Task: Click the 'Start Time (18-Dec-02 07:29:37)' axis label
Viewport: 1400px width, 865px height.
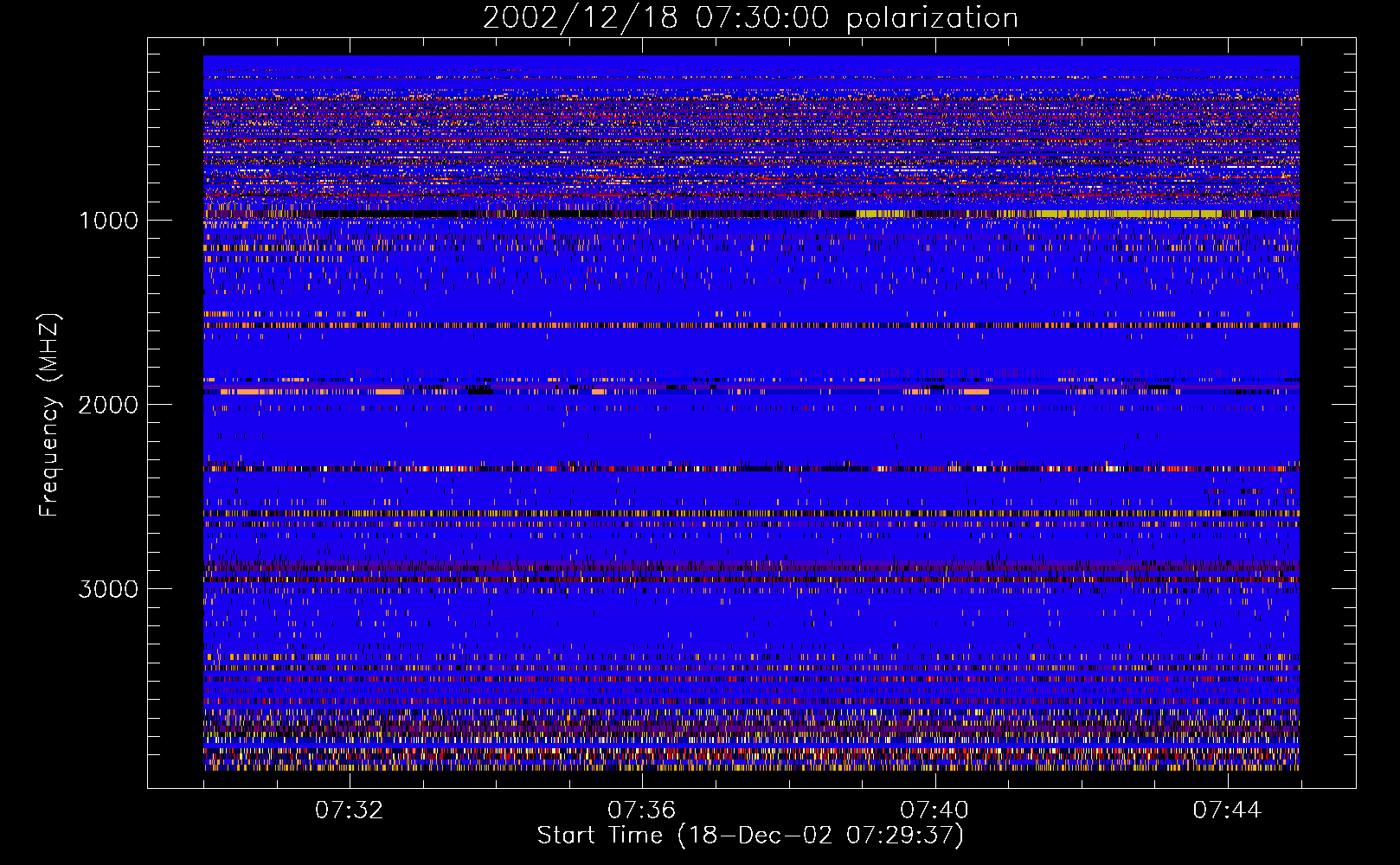Action: [750, 836]
